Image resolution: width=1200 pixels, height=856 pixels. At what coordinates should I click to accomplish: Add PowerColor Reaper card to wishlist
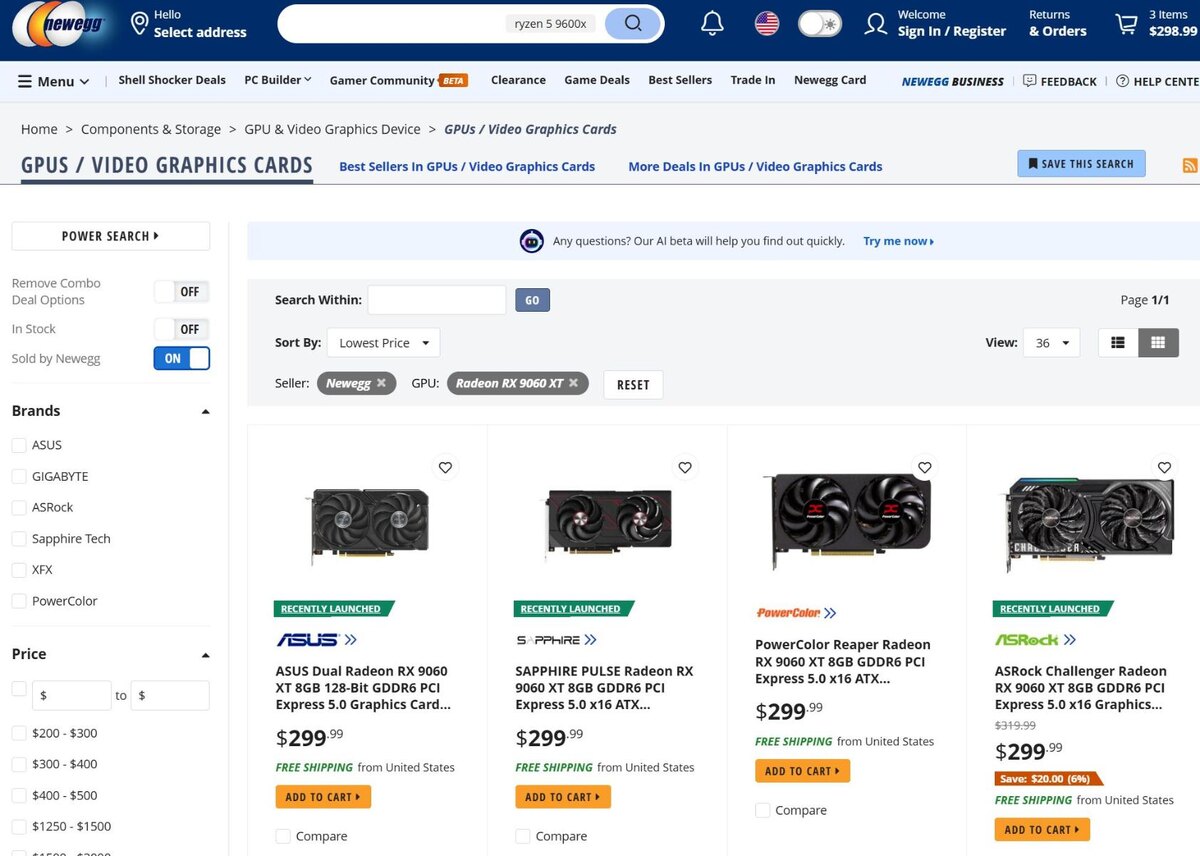tap(925, 467)
